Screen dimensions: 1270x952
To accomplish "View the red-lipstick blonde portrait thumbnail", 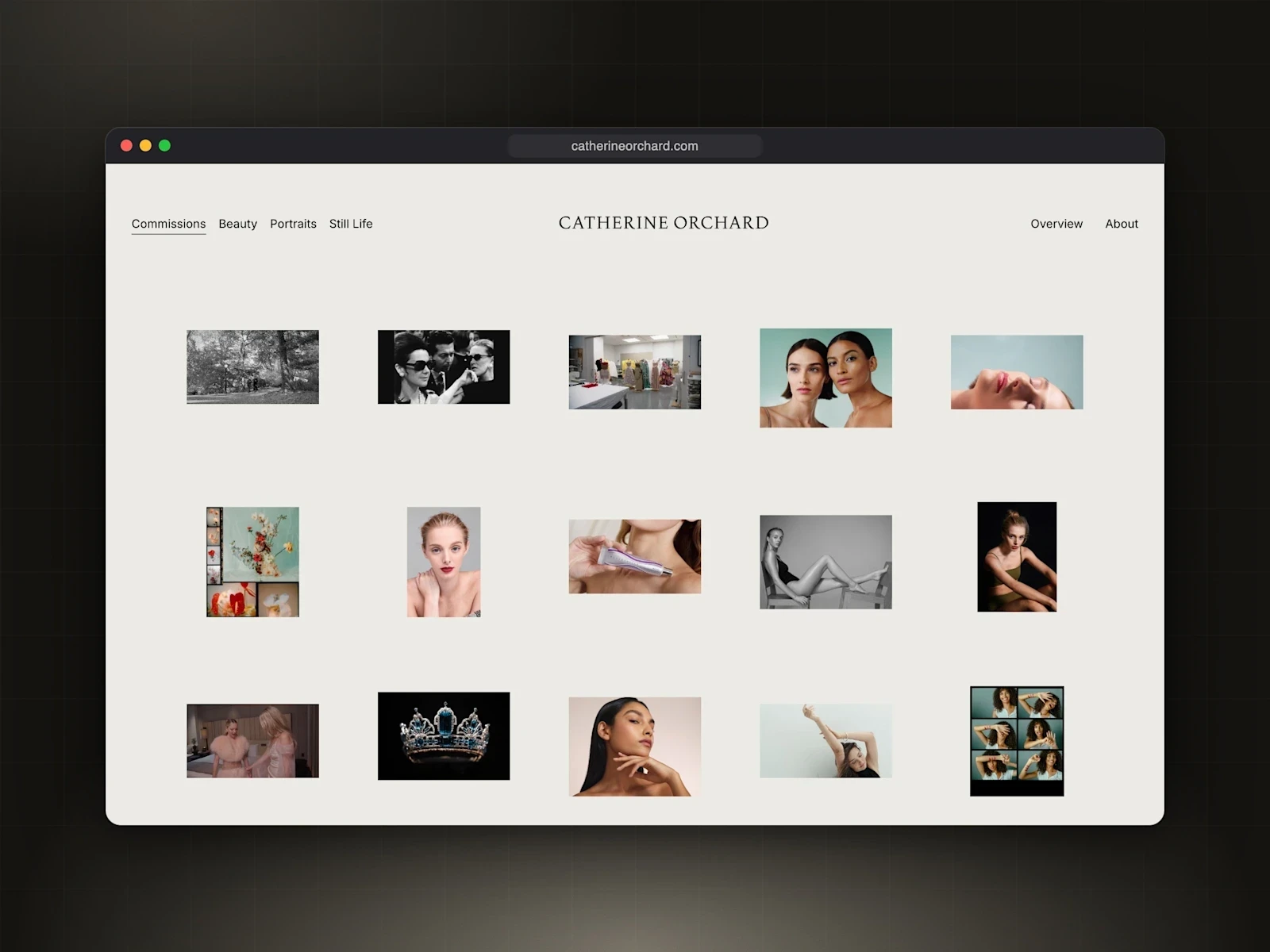I will coord(444,562).
